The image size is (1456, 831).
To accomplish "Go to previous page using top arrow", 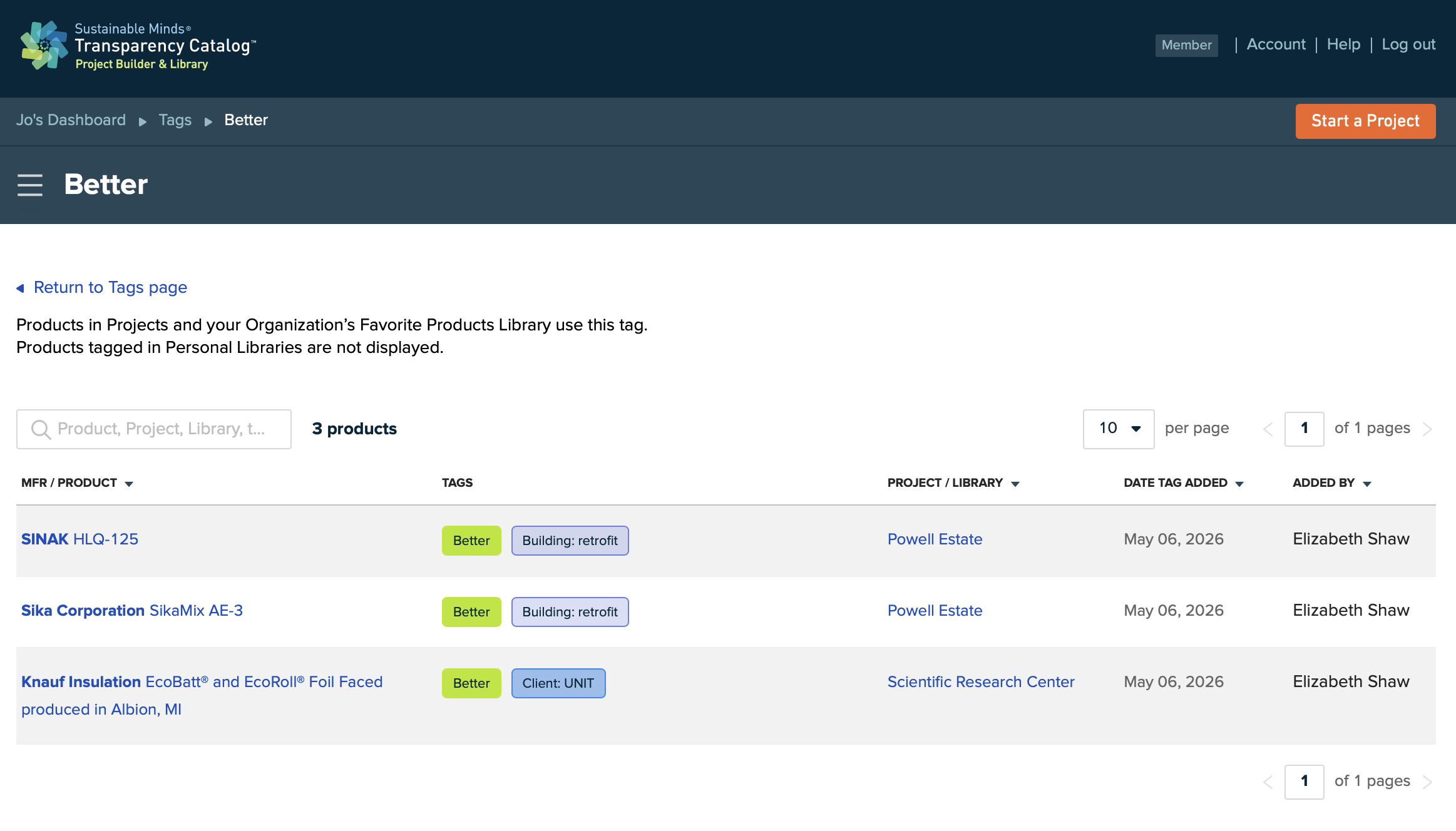I will tap(1268, 429).
